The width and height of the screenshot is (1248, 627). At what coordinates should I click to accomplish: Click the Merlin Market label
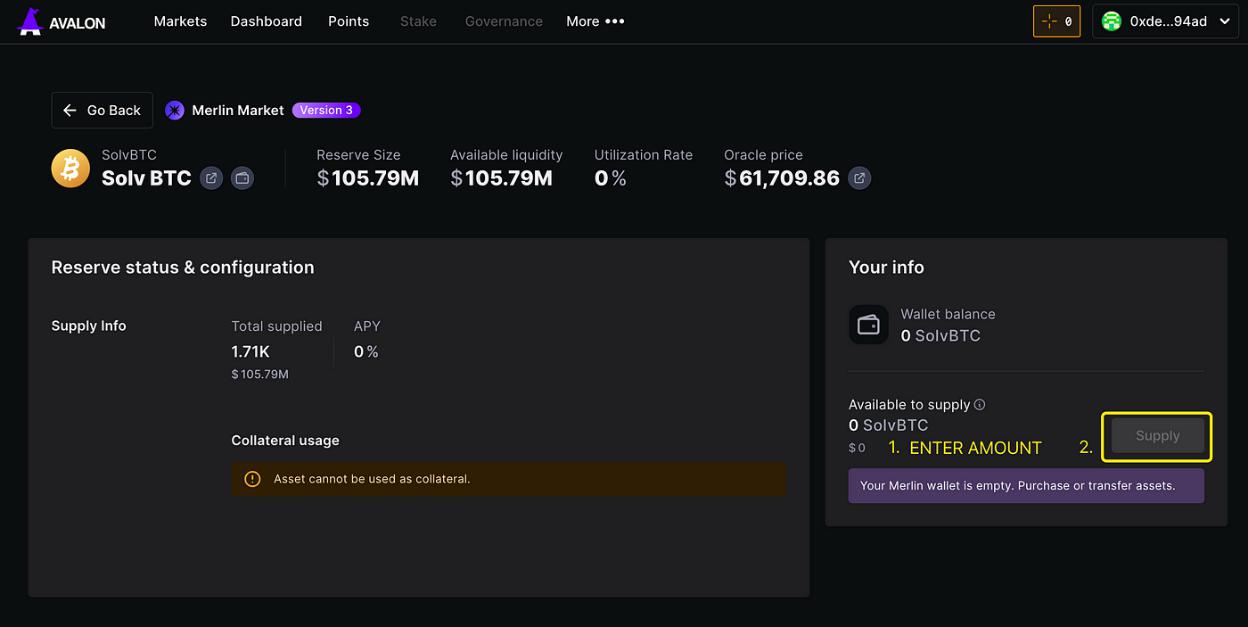coord(238,110)
